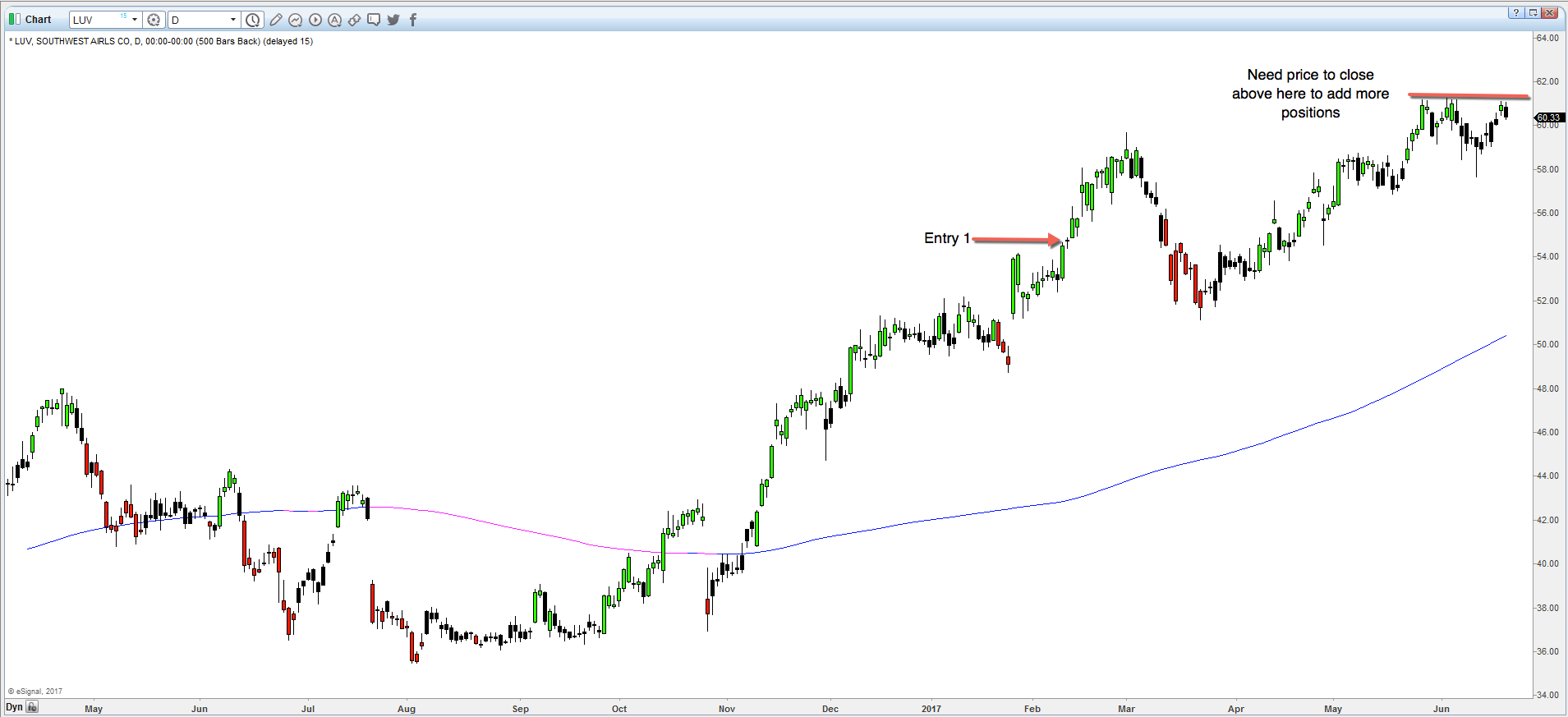Click the Jun label beside the price axis

pyautogui.click(x=1442, y=709)
